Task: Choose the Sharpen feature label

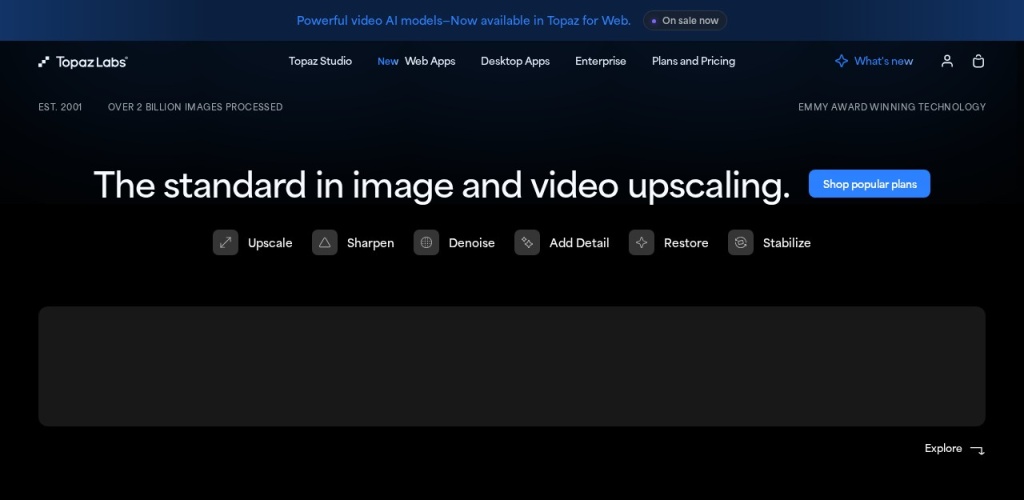Action: tap(370, 243)
